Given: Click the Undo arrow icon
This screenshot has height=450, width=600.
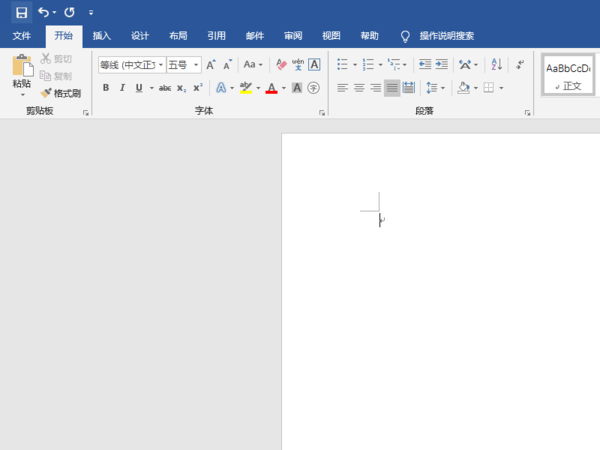Looking at the screenshot, I should (43, 12).
